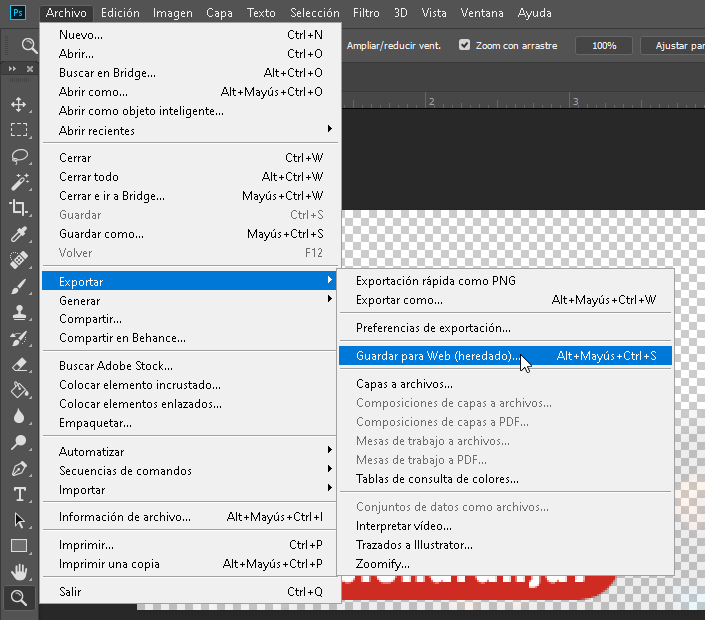Select the Crop tool
705x620 pixels.
click(x=19, y=208)
